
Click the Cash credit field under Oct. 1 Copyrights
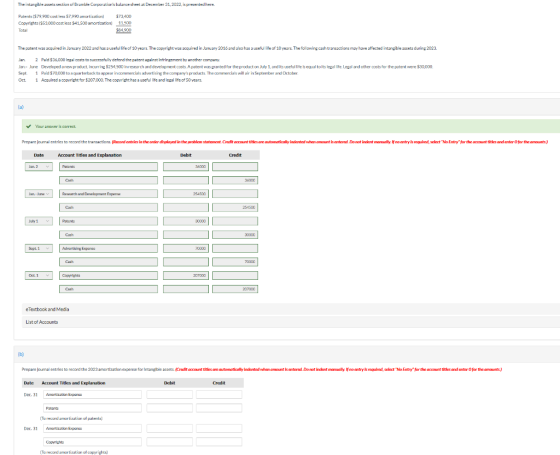click(235, 289)
